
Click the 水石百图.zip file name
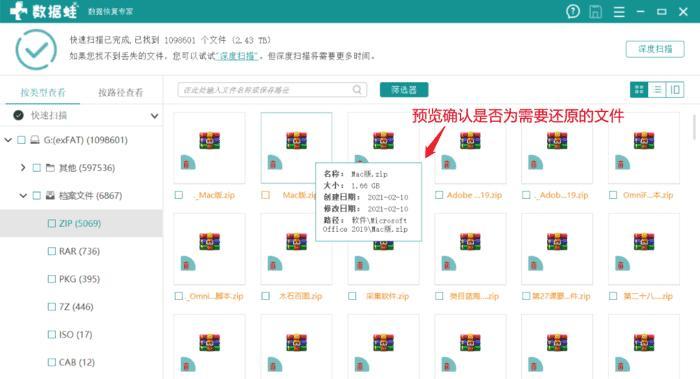(x=300, y=296)
